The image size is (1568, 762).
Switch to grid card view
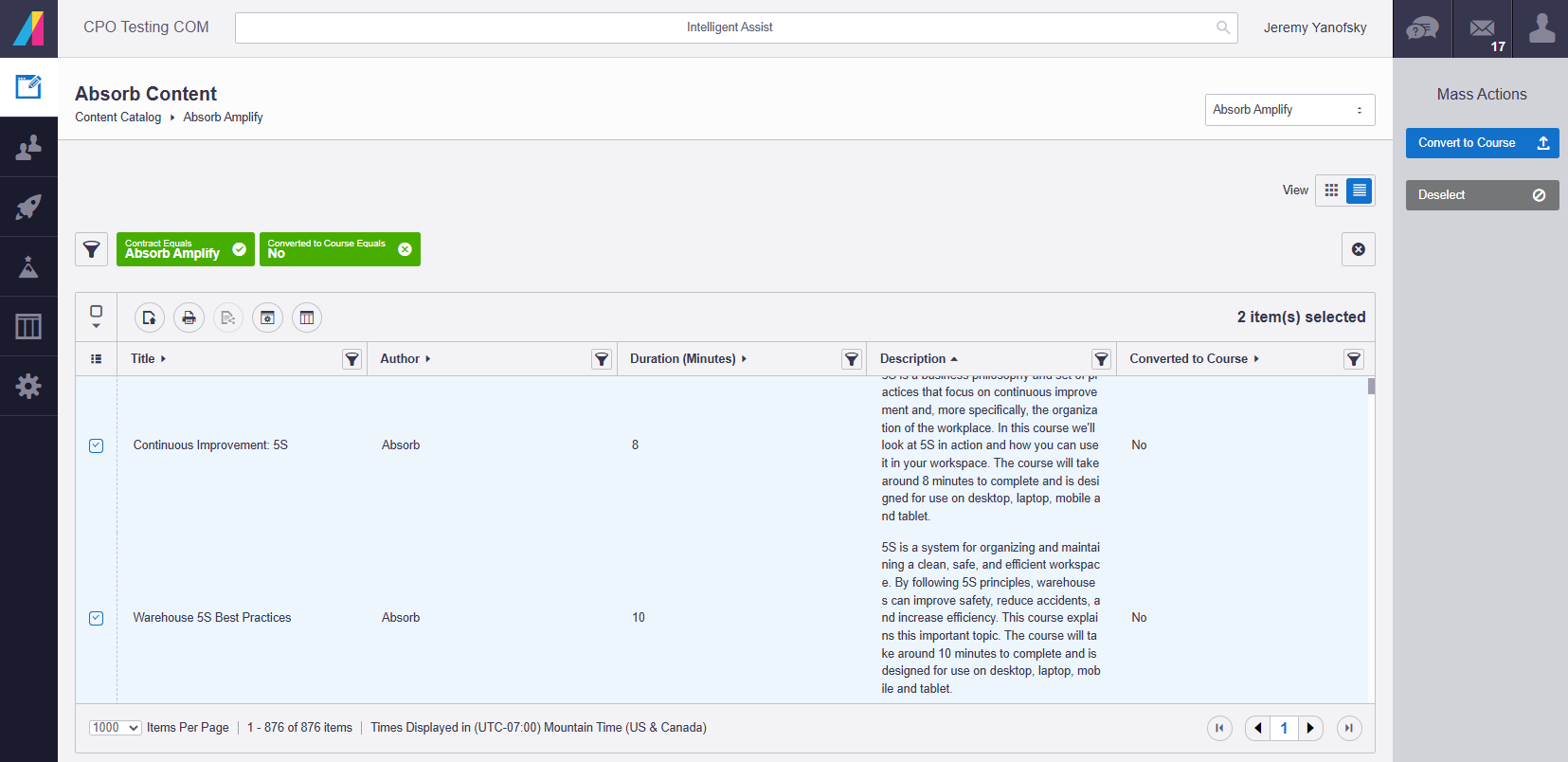click(x=1331, y=190)
